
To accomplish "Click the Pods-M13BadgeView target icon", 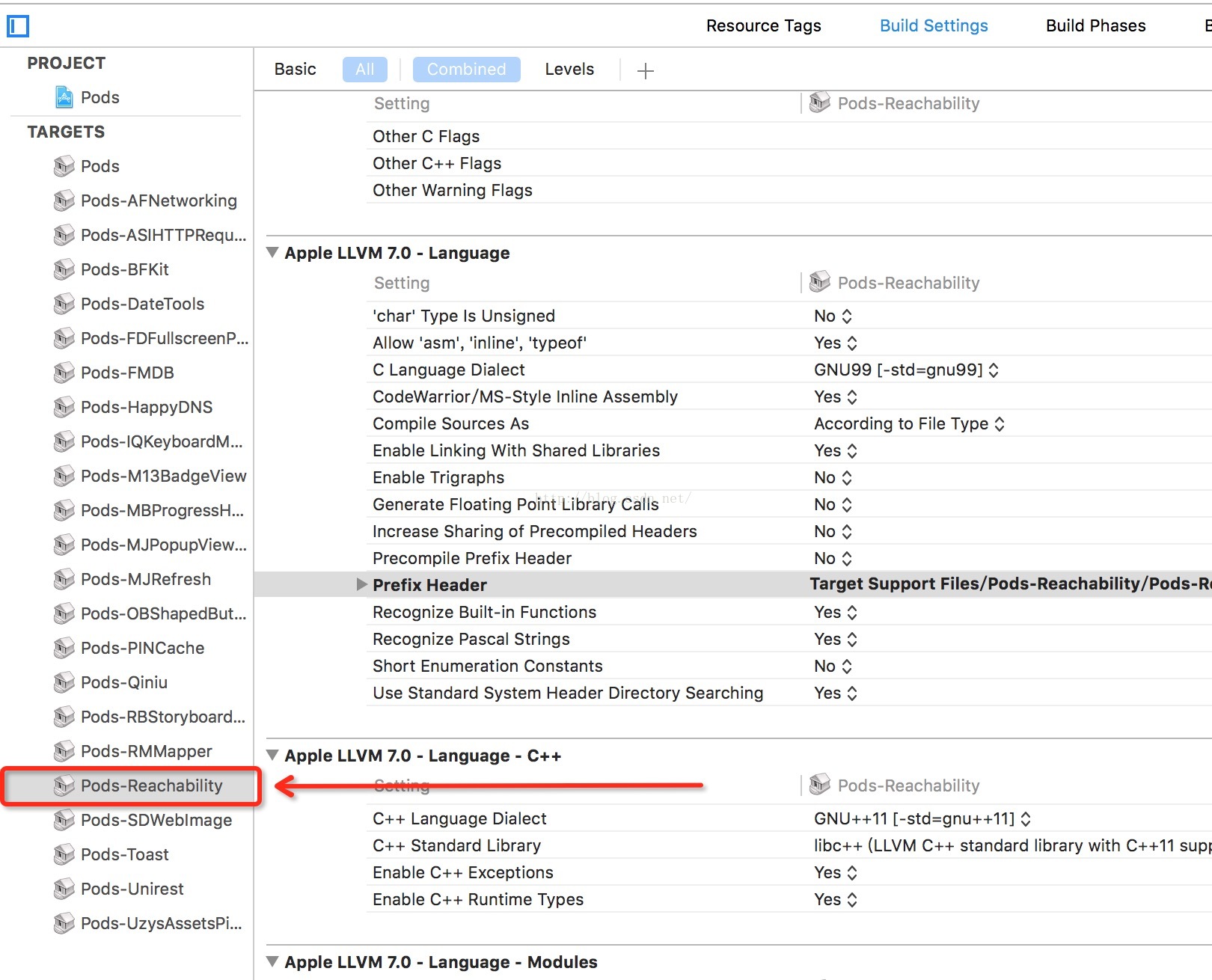I will click(64, 476).
